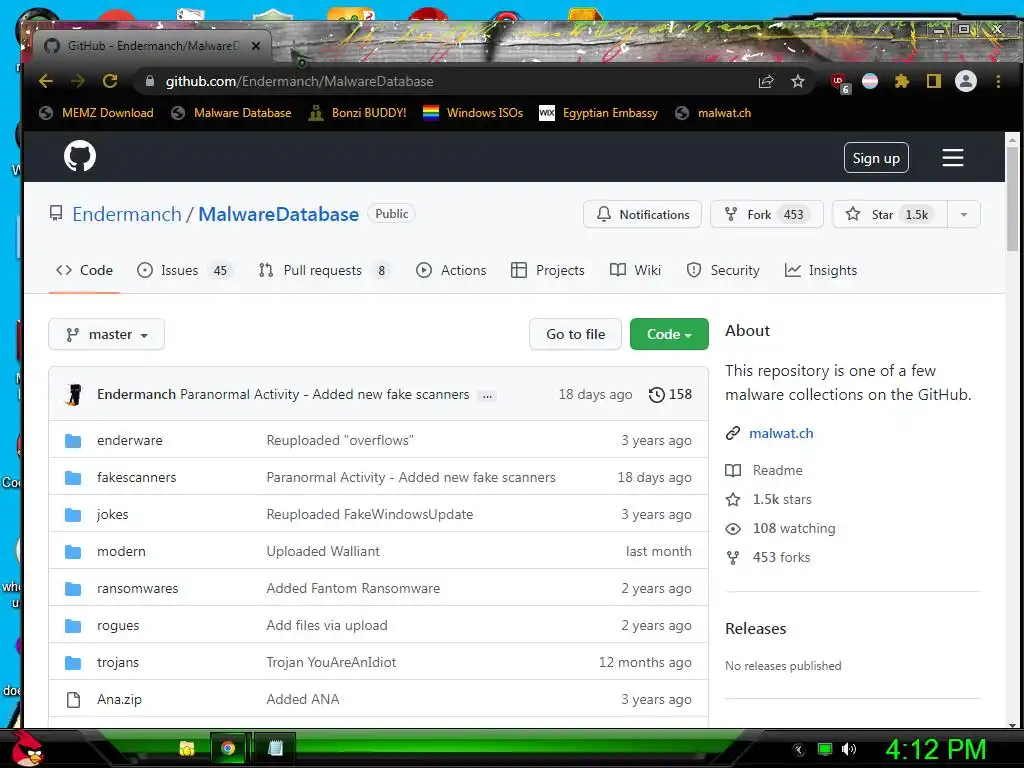Open the enderware folder
This screenshot has width=1024, height=768.
tap(129, 441)
